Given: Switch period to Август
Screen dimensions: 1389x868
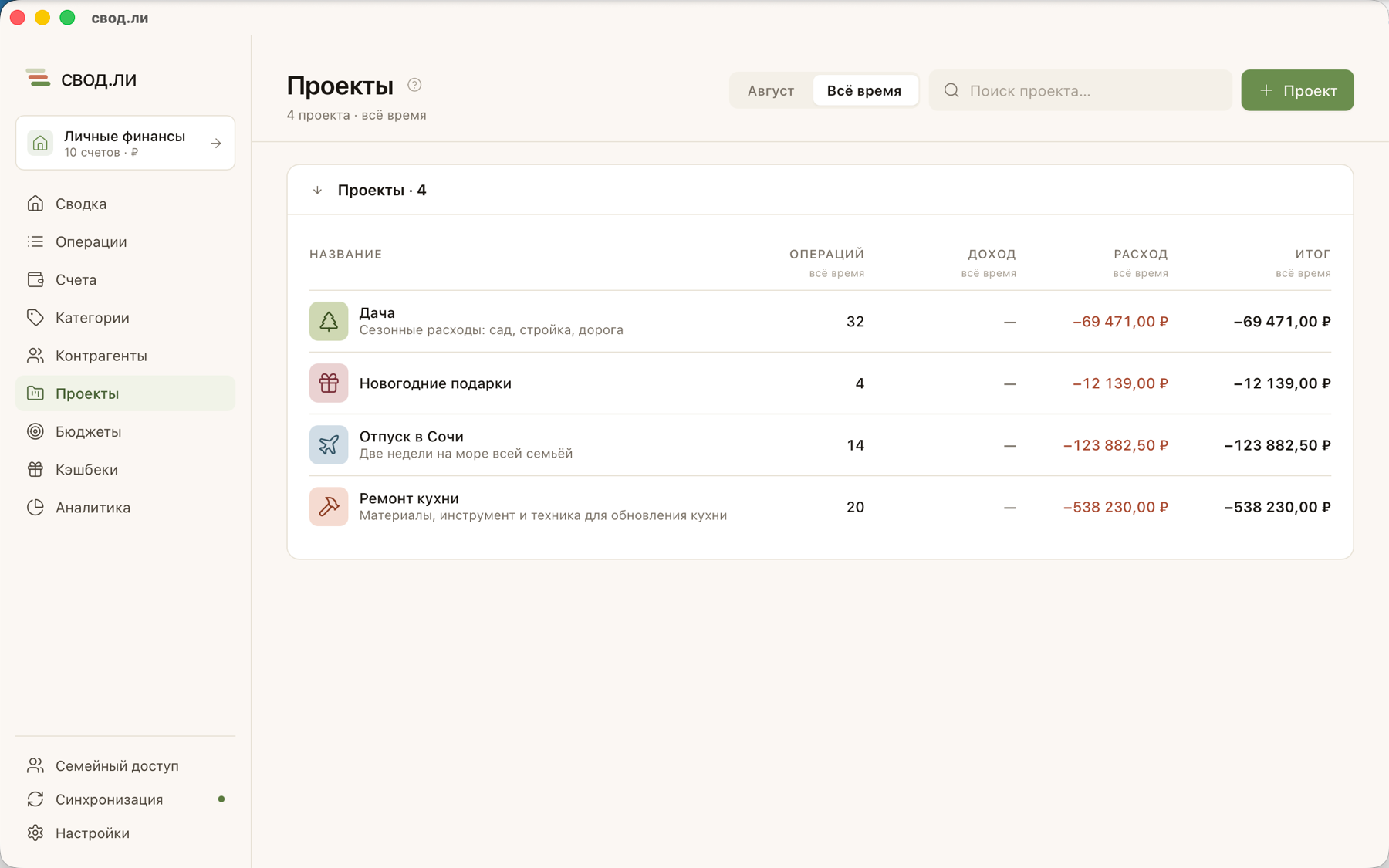Looking at the screenshot, I should pos(771,90).
